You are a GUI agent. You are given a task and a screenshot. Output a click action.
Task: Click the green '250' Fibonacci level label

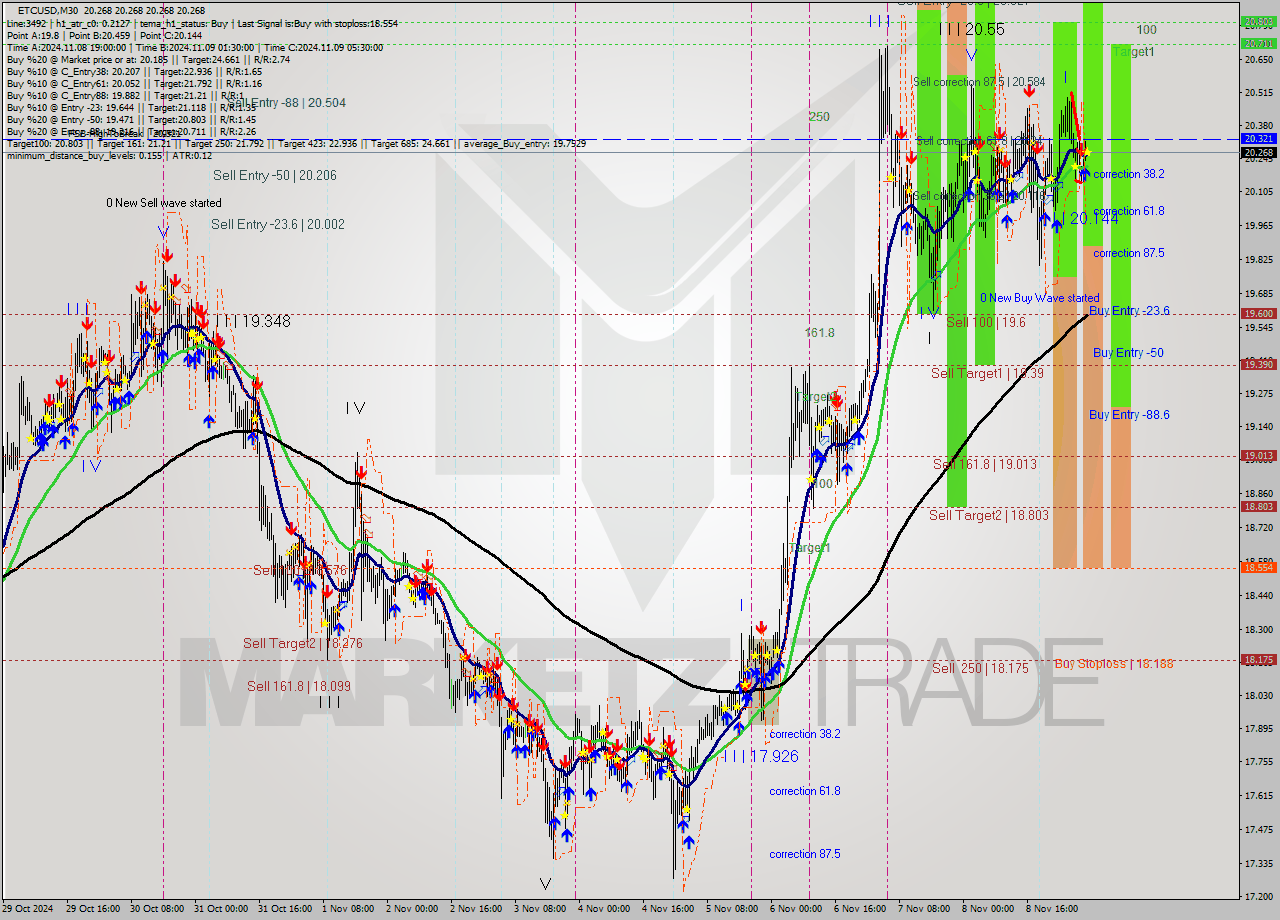[819, 117]
